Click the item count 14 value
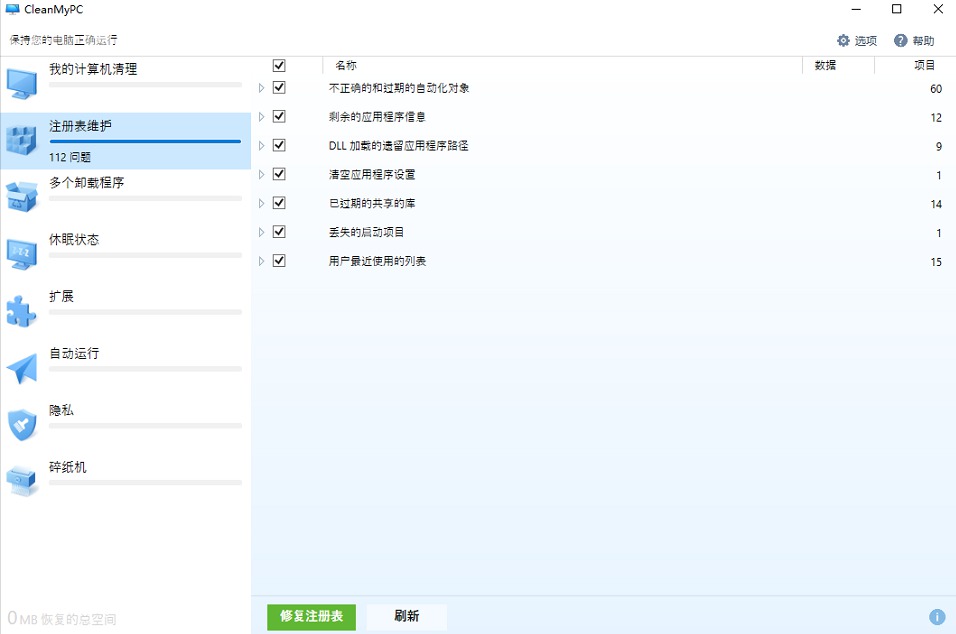Image resolution: width=956 pixels, height=634 pixels. [x=936, y=204]
